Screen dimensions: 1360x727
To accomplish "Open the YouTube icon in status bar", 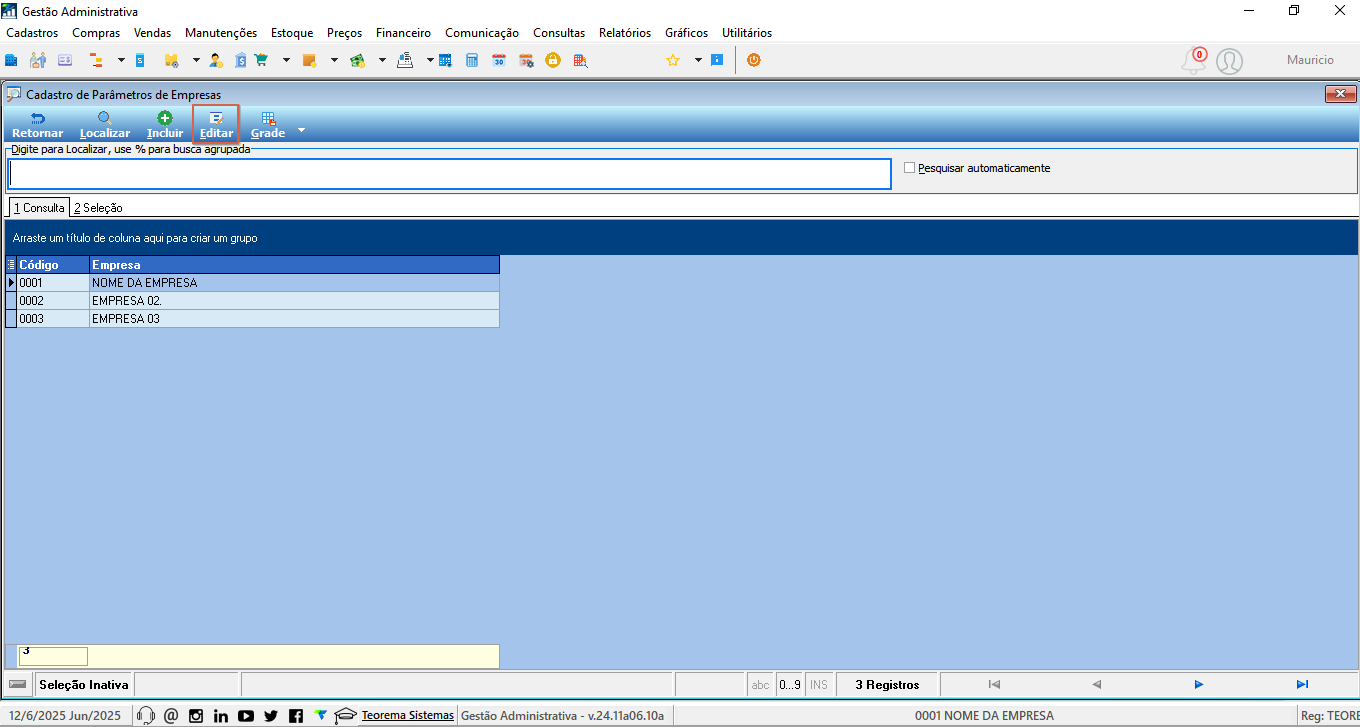I will (x=246, y=715).
